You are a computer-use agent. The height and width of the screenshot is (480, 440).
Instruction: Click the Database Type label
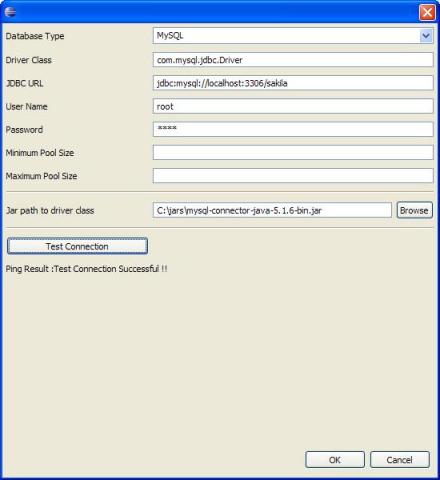click(35, 36)
